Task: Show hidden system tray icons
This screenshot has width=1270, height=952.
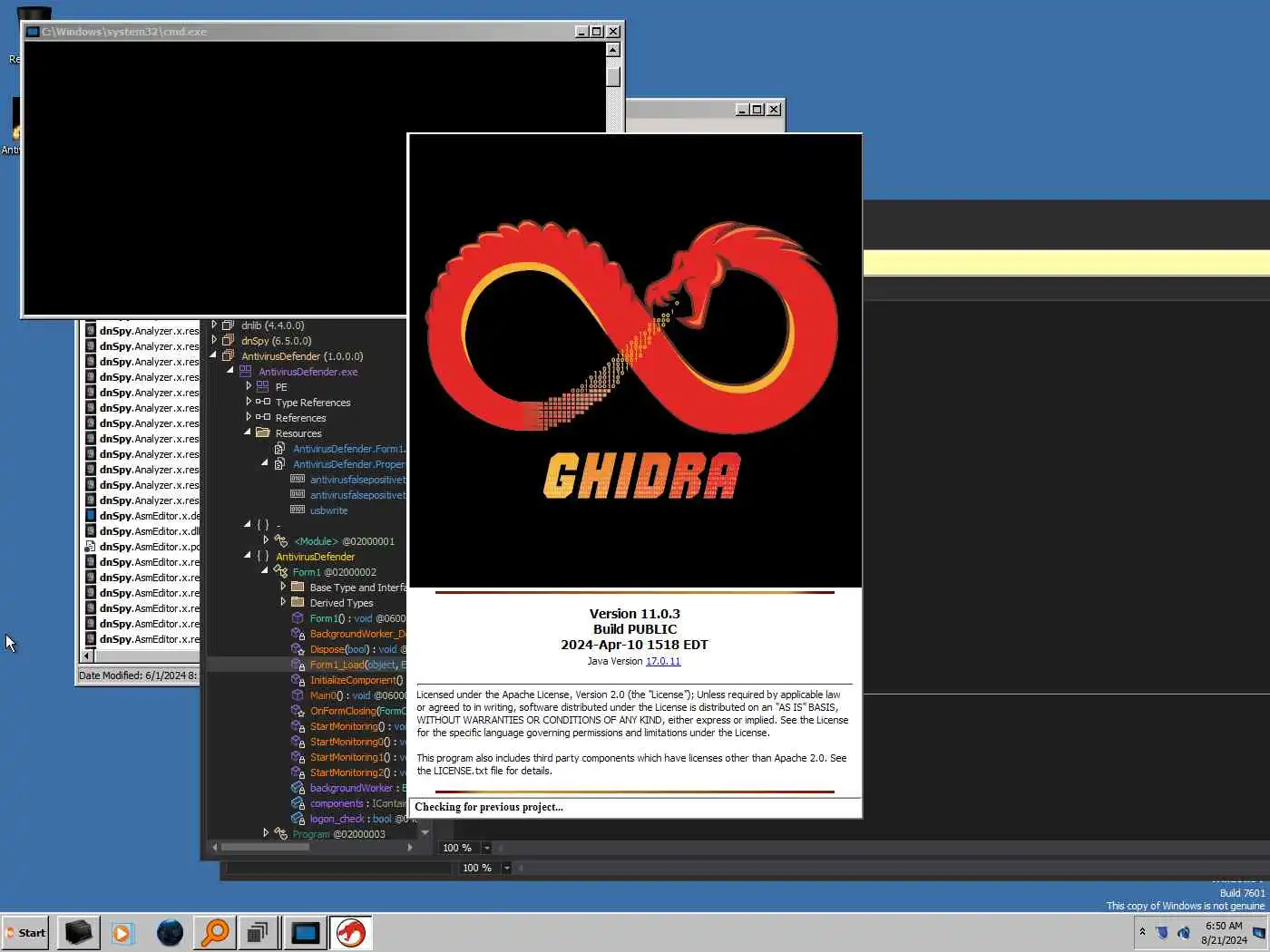Action: coord(1142,932)
